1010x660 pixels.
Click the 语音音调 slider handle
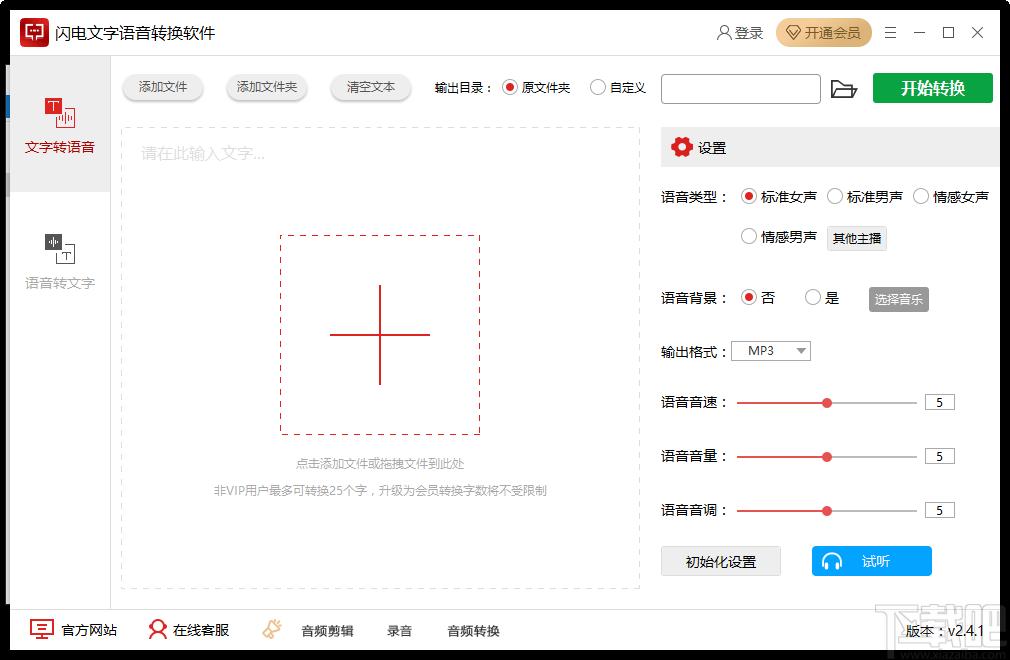(827, 511)
